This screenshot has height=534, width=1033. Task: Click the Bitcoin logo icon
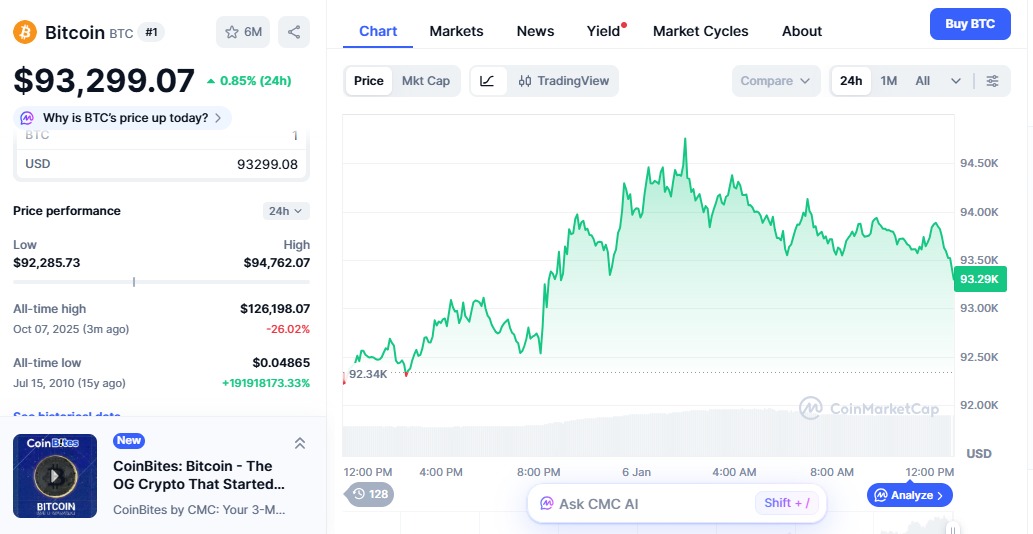click(25, 32)
